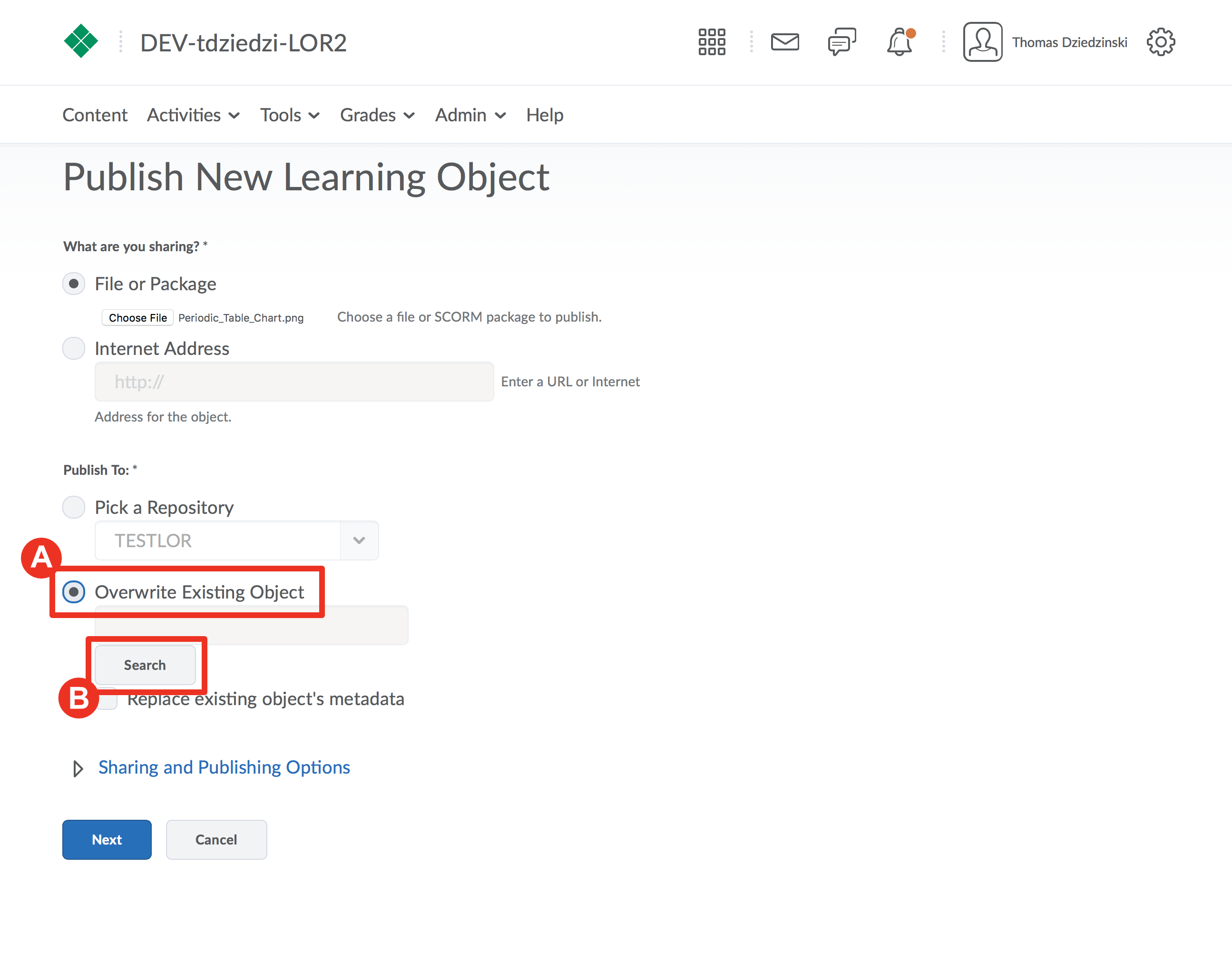The image size is (1232, 953).
Task: Click the overwrite object text field
Action: (x=251, y=625)
